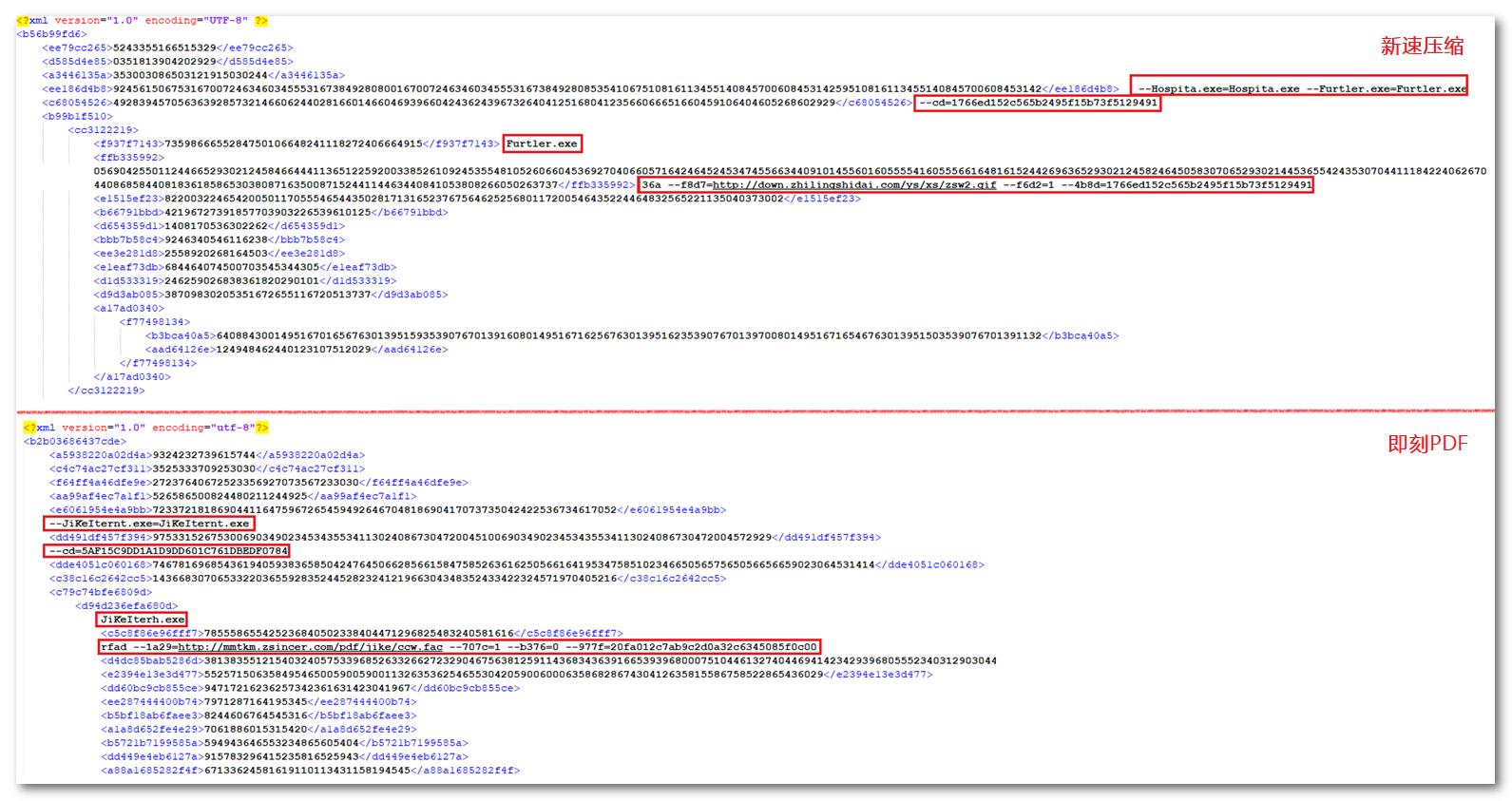The image size is (1512, 801).
Task: Click the value 3525333709253030
Action: pyautogui.click(x=204, y=468)
